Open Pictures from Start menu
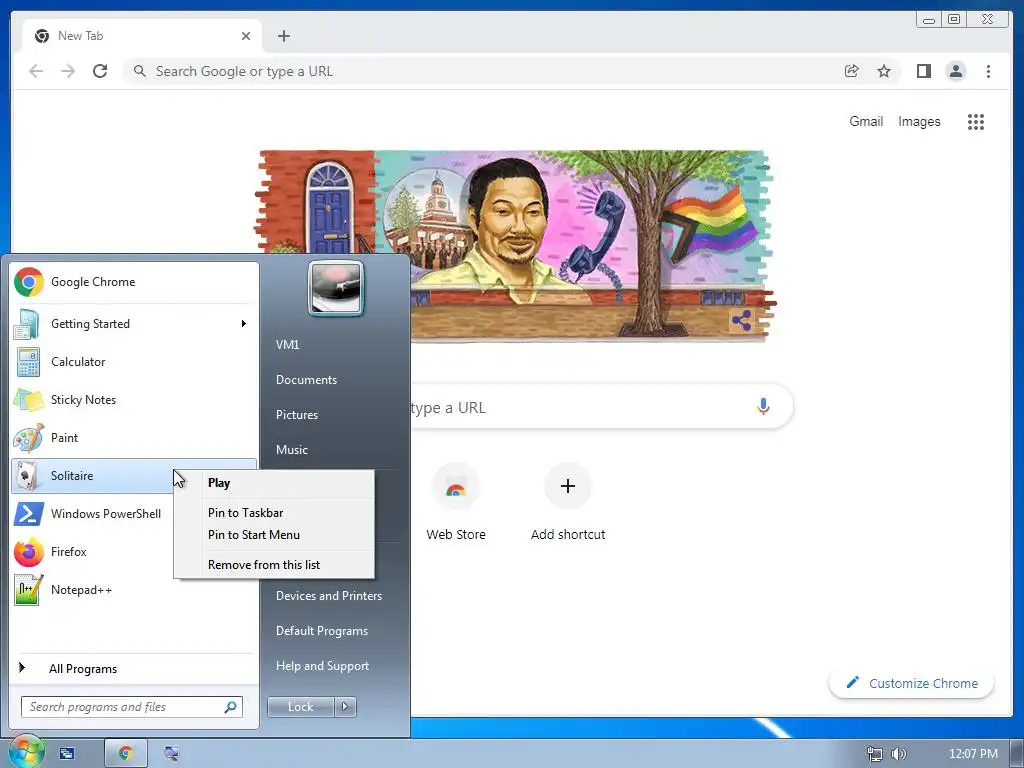 point(296,415)
